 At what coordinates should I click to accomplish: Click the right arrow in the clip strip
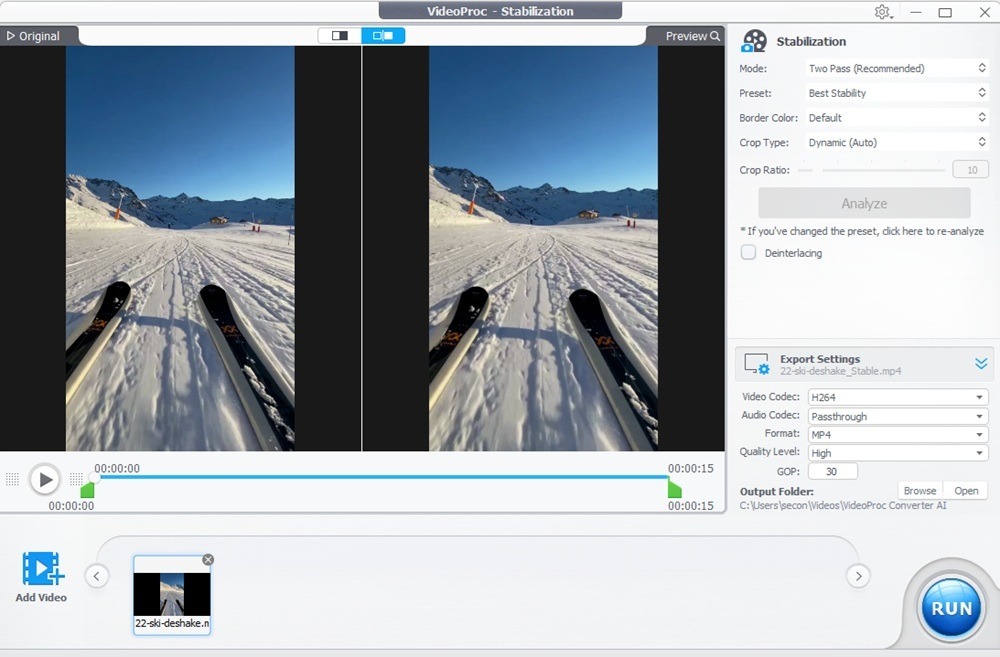point(858,576)
